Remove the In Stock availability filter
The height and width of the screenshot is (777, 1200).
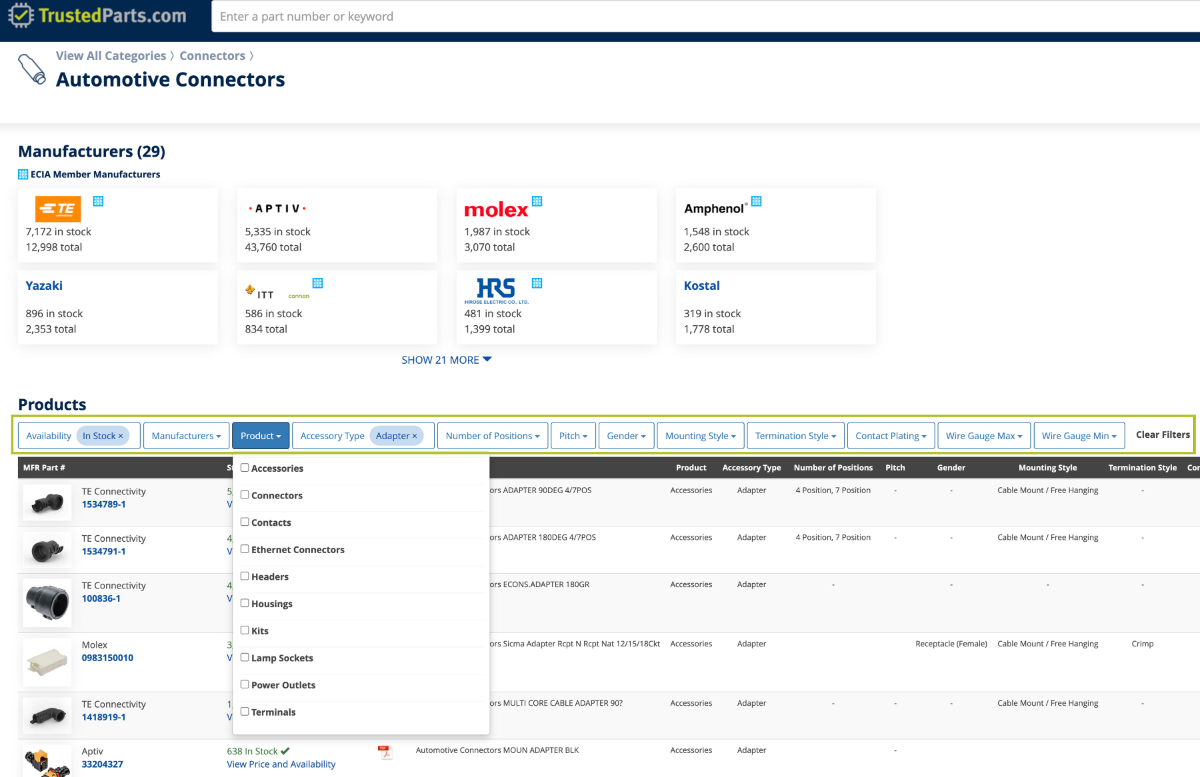121,436
